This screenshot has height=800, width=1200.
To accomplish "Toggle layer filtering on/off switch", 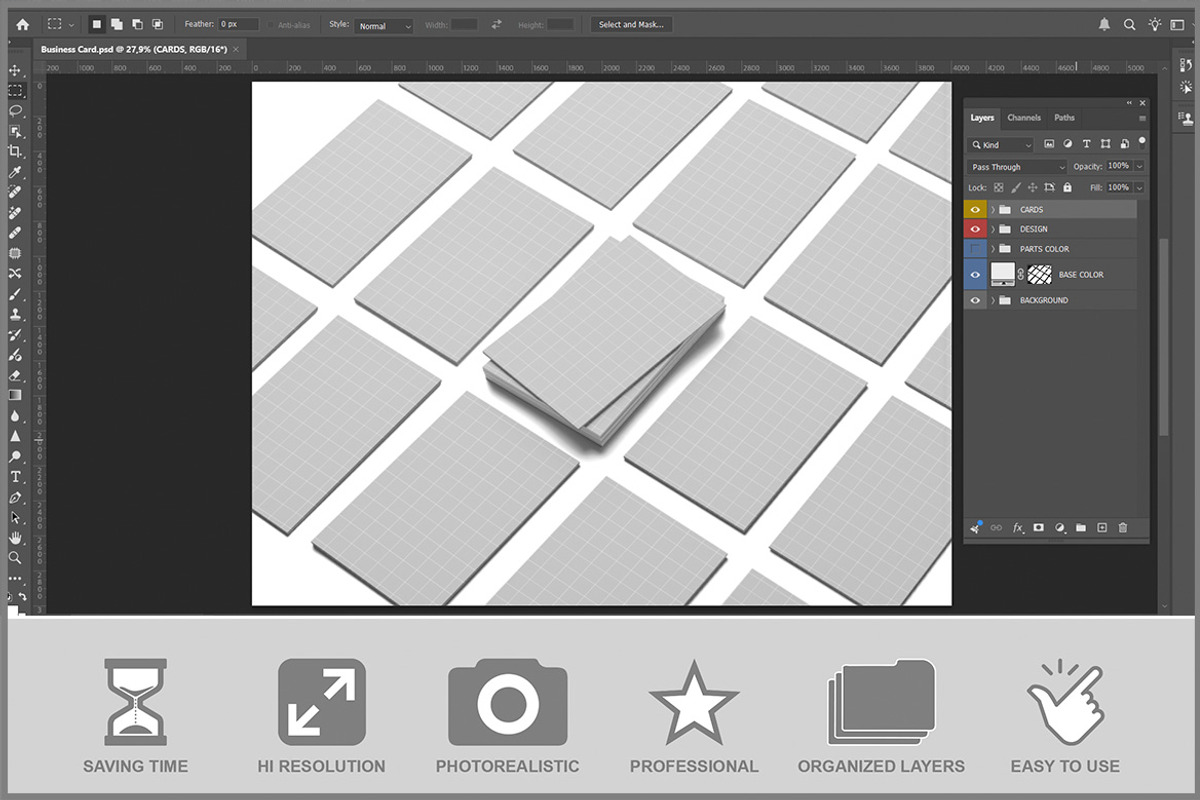I will 1142,142.
